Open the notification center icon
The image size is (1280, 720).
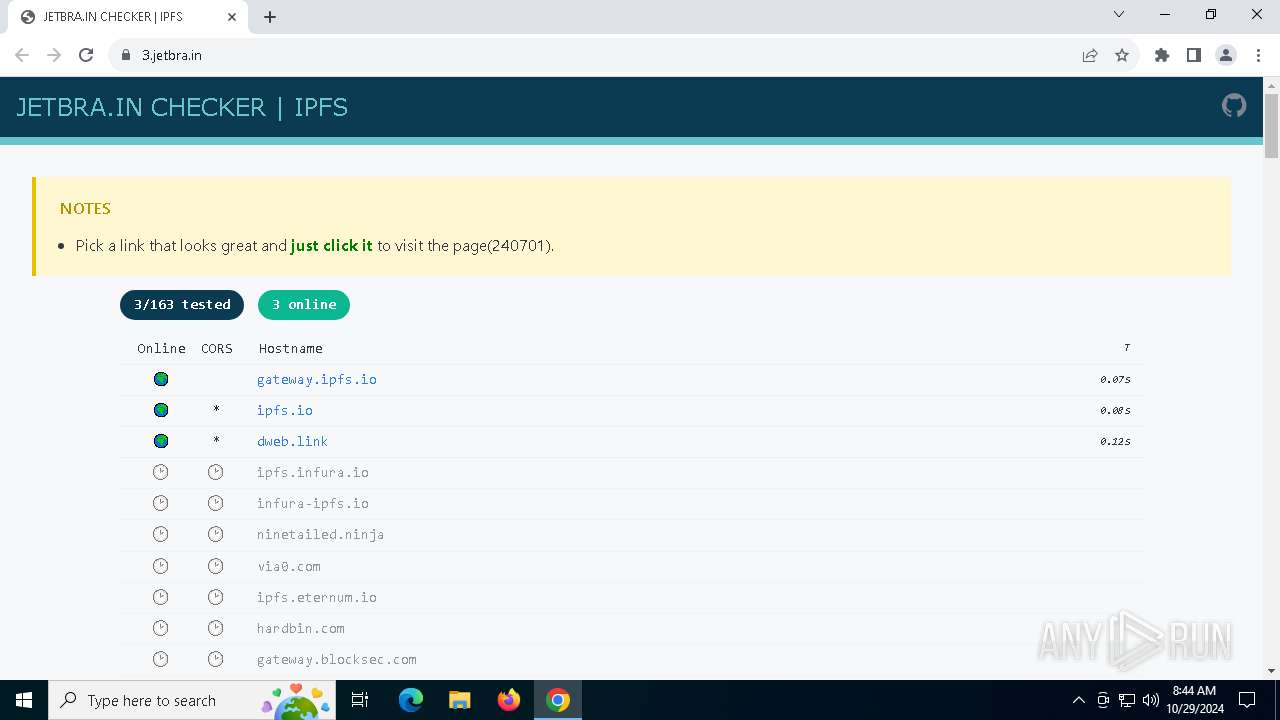click(x=1247, y=700)
